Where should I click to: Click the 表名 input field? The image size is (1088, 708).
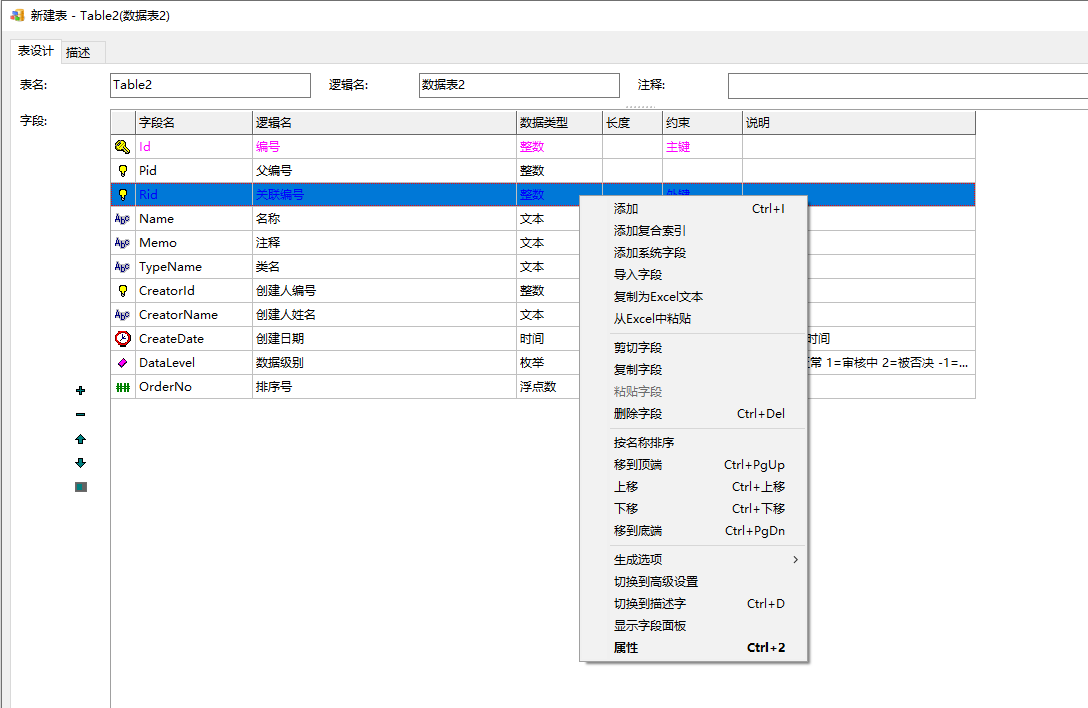click(x=210, y=85)
